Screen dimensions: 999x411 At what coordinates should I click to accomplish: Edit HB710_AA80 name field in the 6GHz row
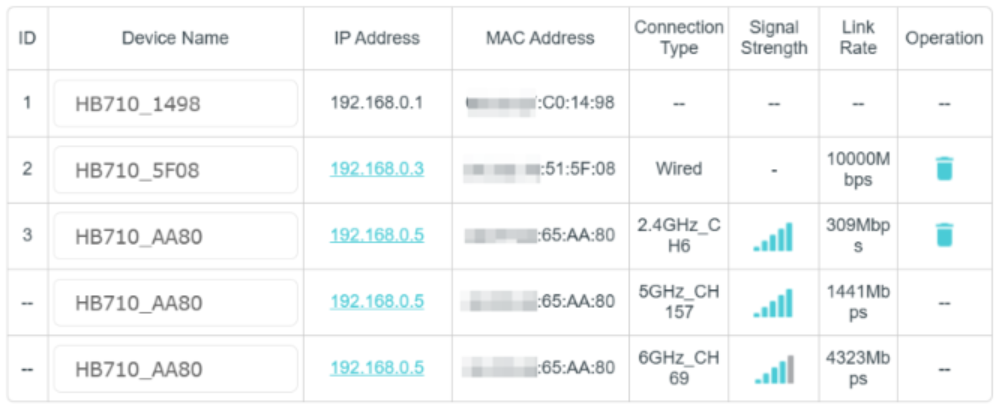[x=176, y=369]
